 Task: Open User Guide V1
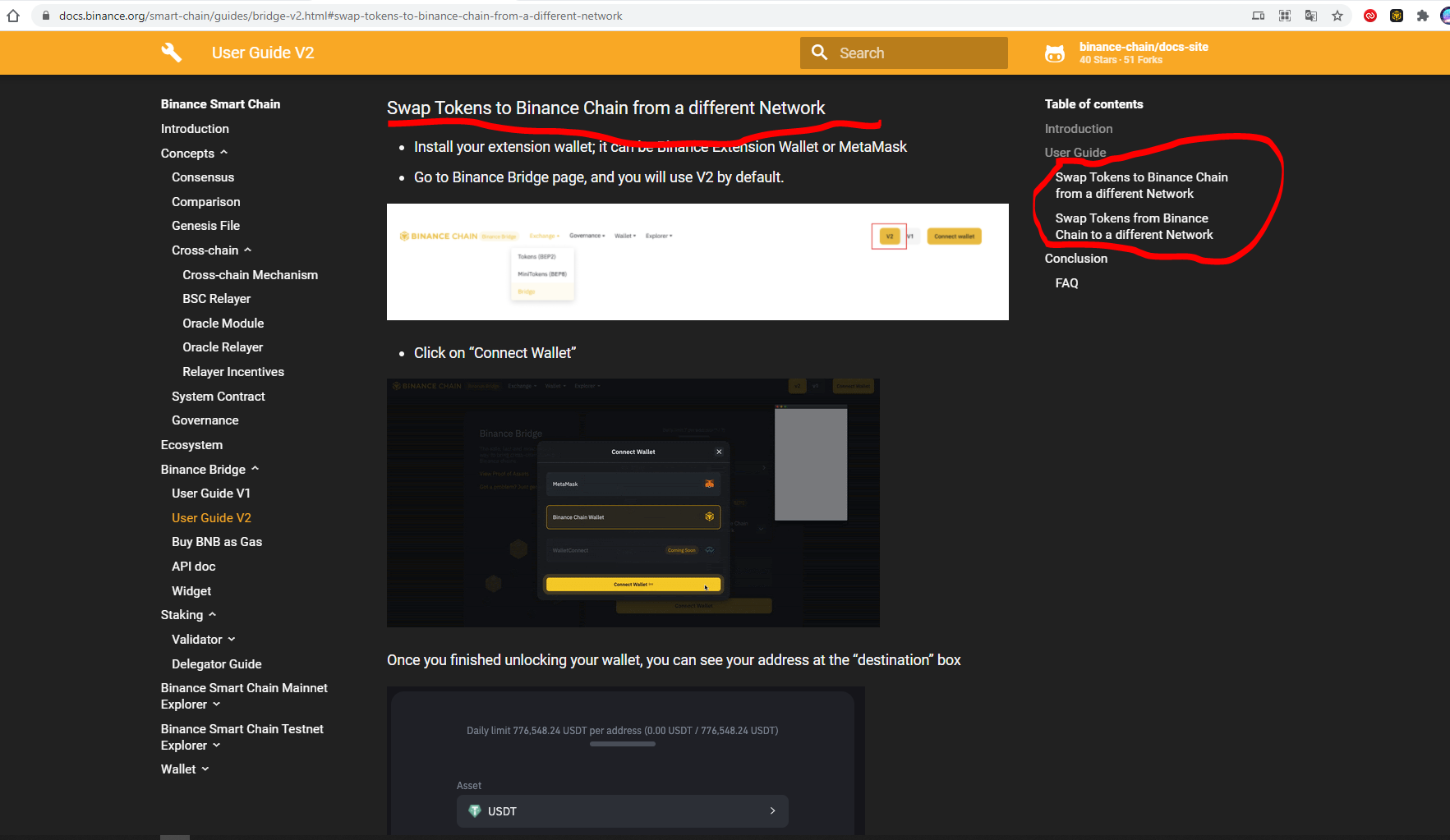tap(211, 493)
